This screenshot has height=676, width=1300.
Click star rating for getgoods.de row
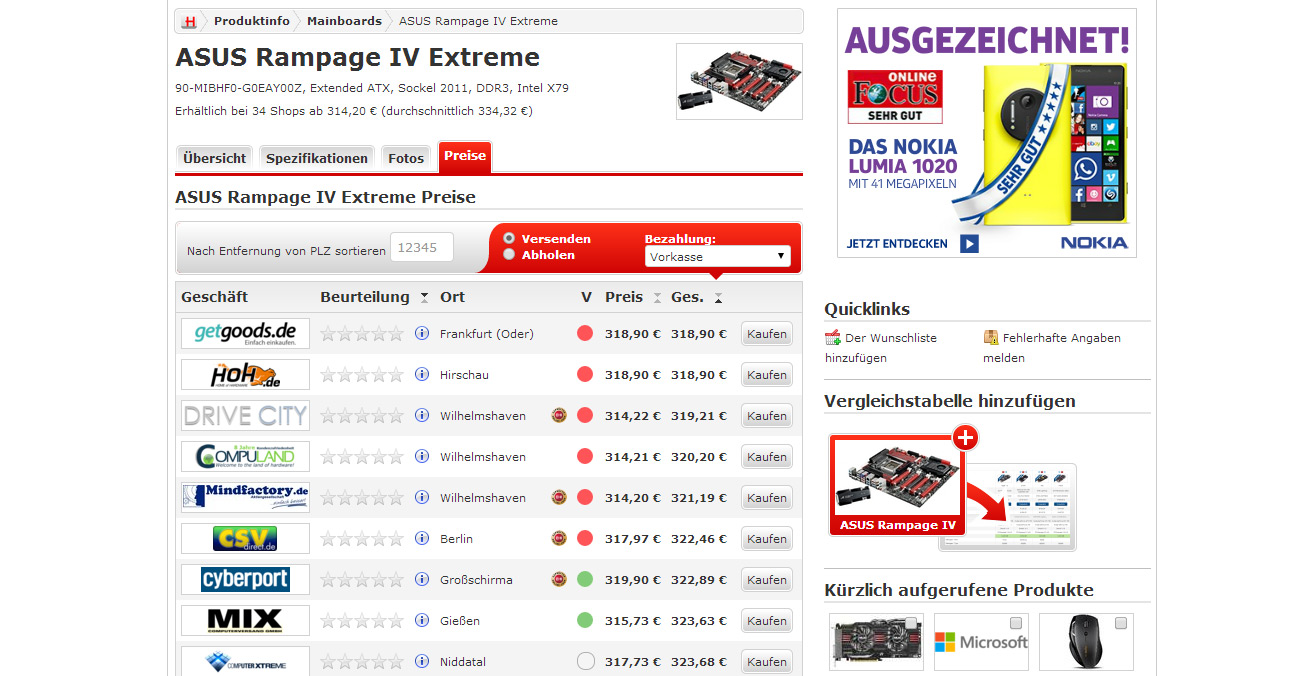[x=362, y=333]
